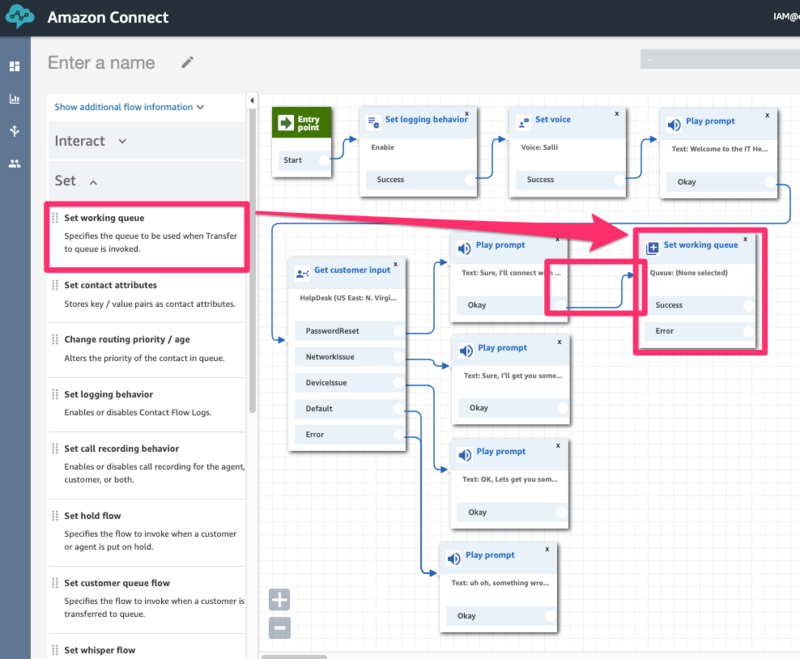
Task: Grab the Set hold flow drag handle
Action: pos(55,516)
